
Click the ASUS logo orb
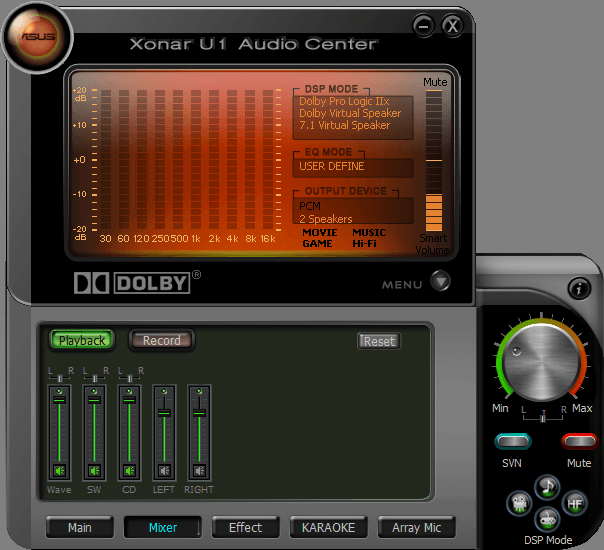[33, 37]
